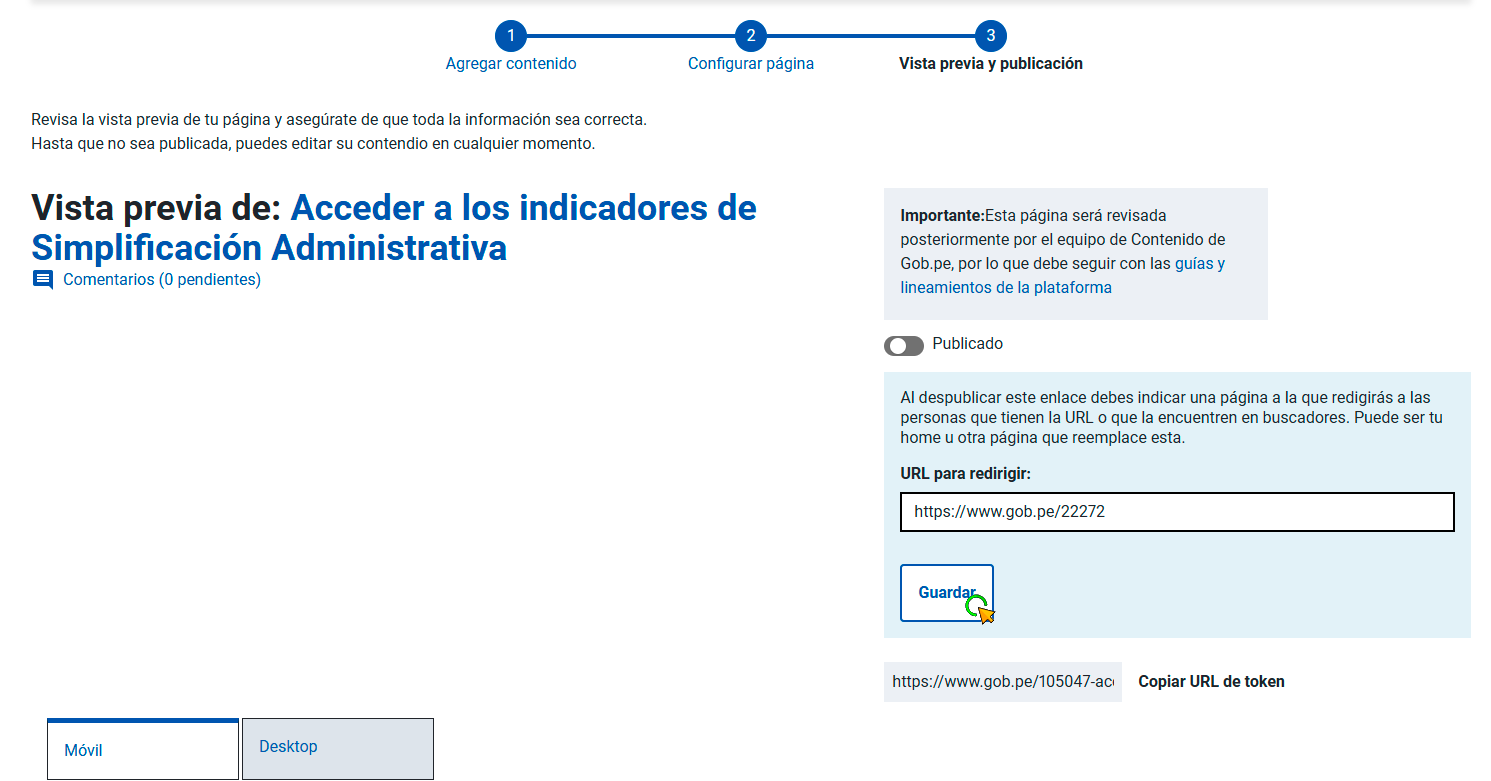Click step 2 circle in the progress stepper
The height and width of the screenshot is (781, 1491).
(750, 37)
